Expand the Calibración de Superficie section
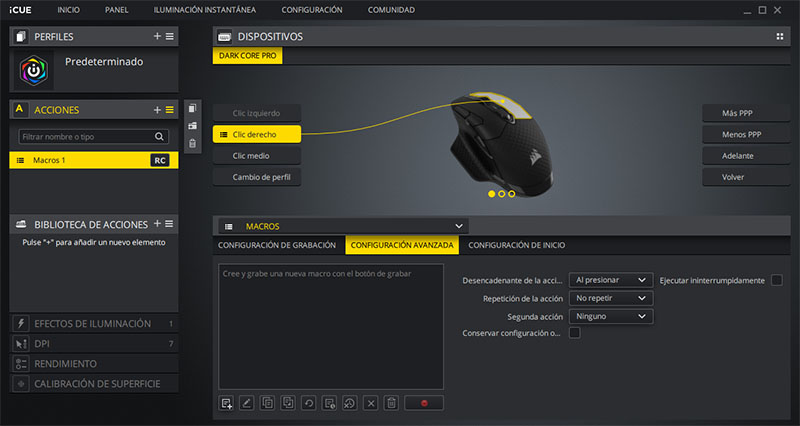The height and width of the screenshot is (426, 800). point(94,384)
